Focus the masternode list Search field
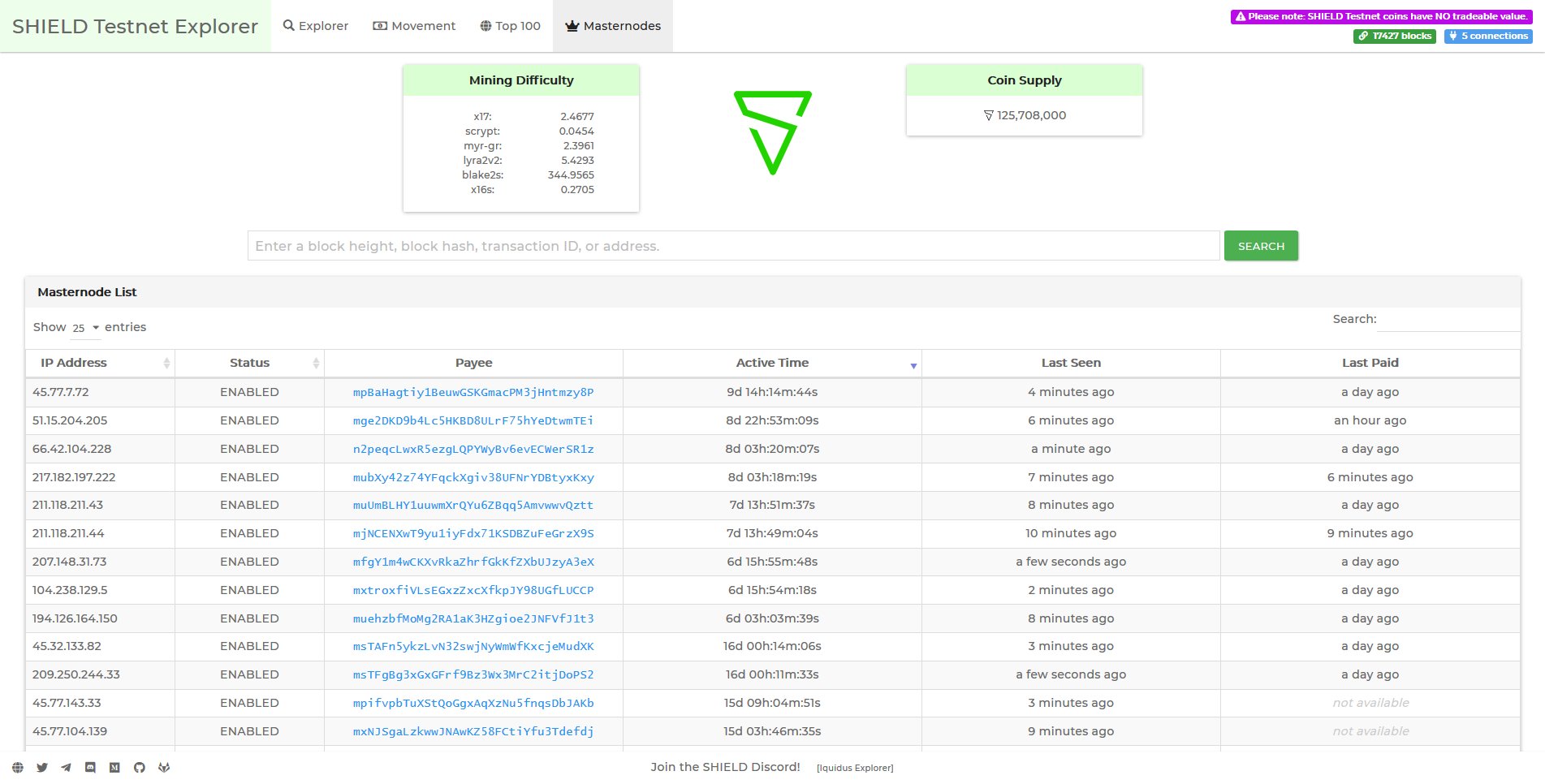This screenshot has height=784, width=1545. click(1448, 320)
